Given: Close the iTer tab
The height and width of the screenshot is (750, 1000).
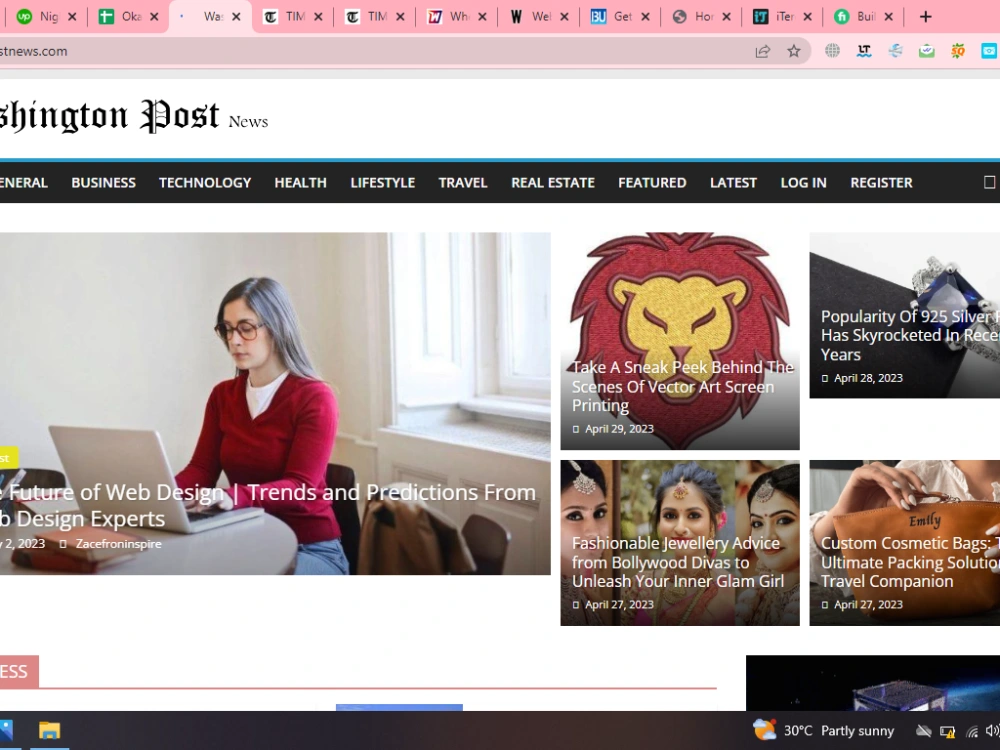Looking at the screenshot, I should [x=807, y=17].
